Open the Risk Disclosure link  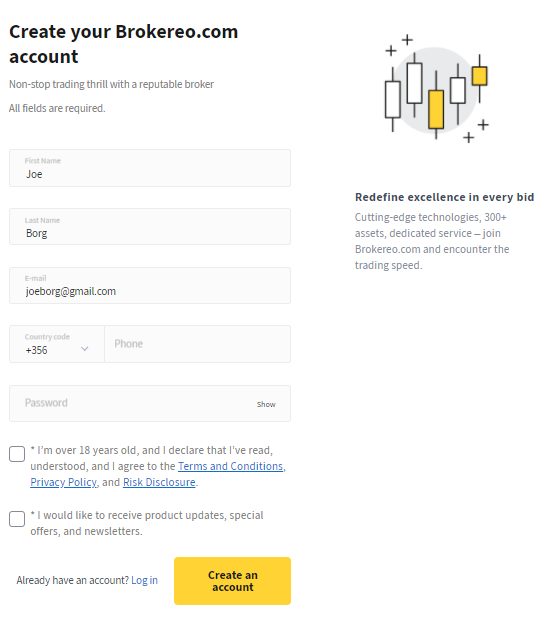[x=159, y=482]
